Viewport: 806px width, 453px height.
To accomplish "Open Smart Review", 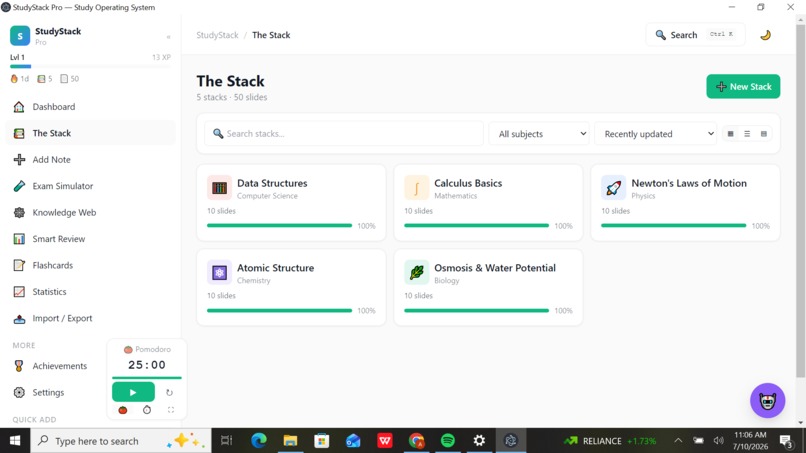I will tap(90, 239).
